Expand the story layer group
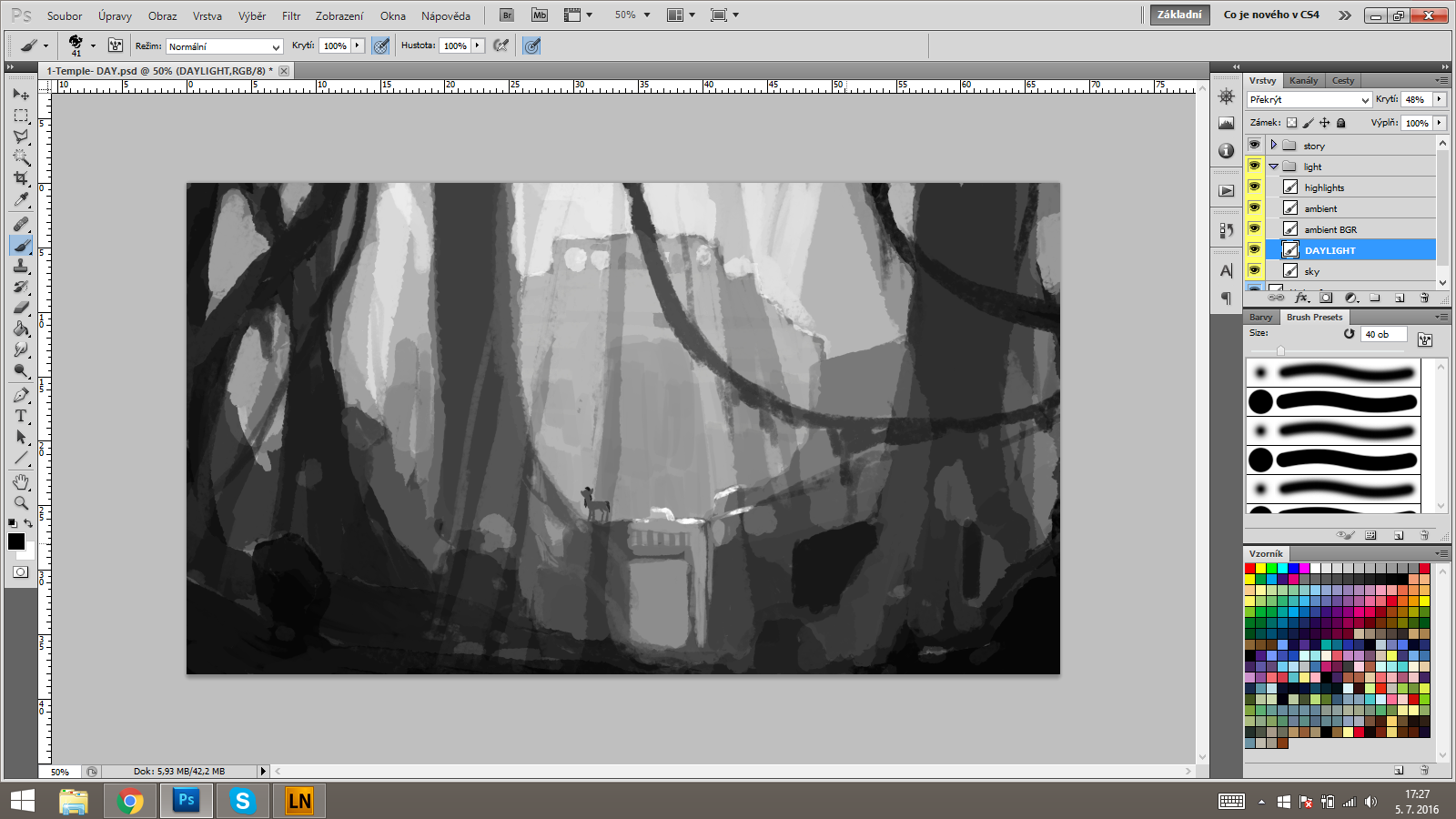1456x819 pixels. 1273,146
